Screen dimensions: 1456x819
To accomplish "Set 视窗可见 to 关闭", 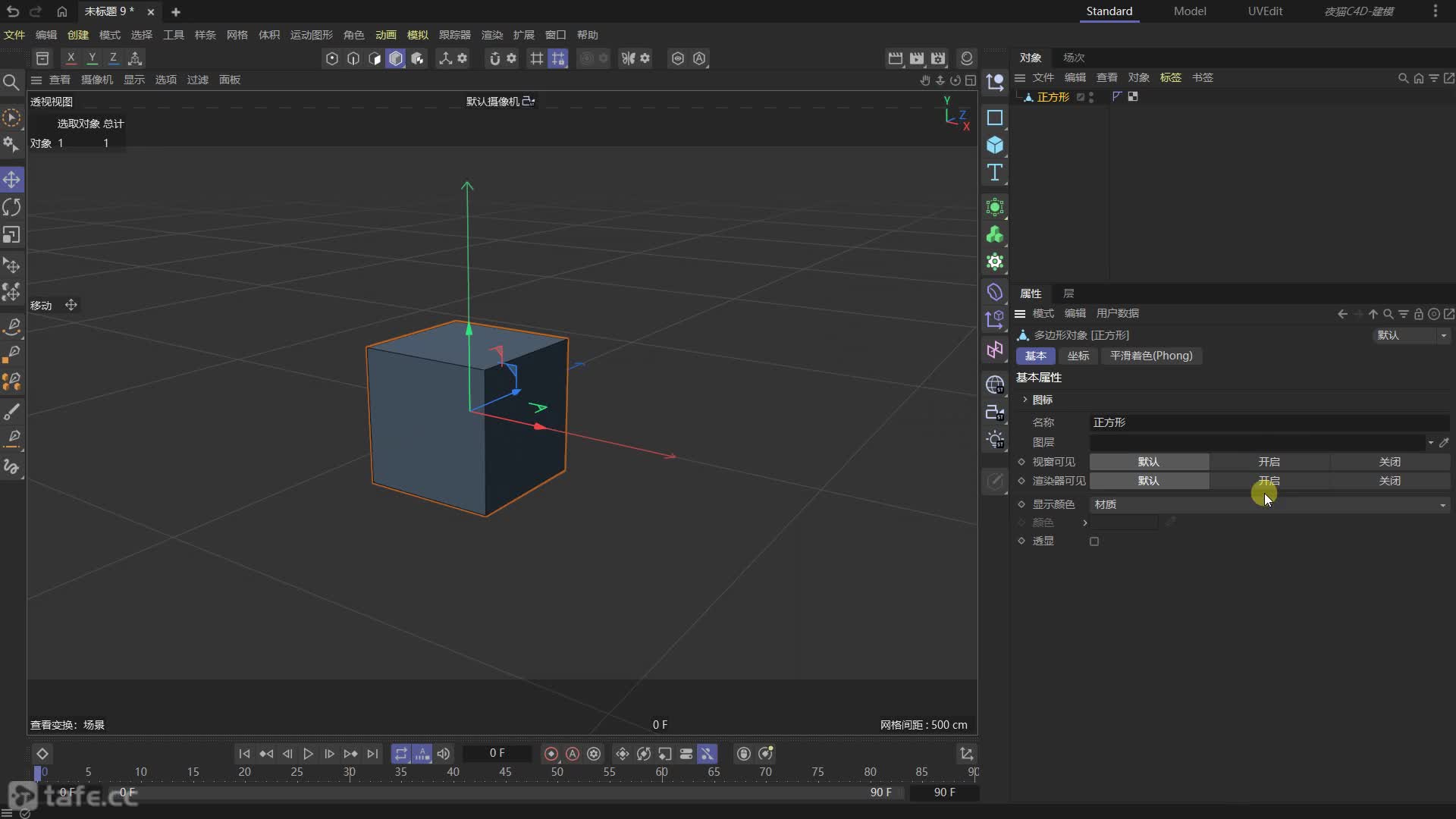I will tap(1390, 462).
